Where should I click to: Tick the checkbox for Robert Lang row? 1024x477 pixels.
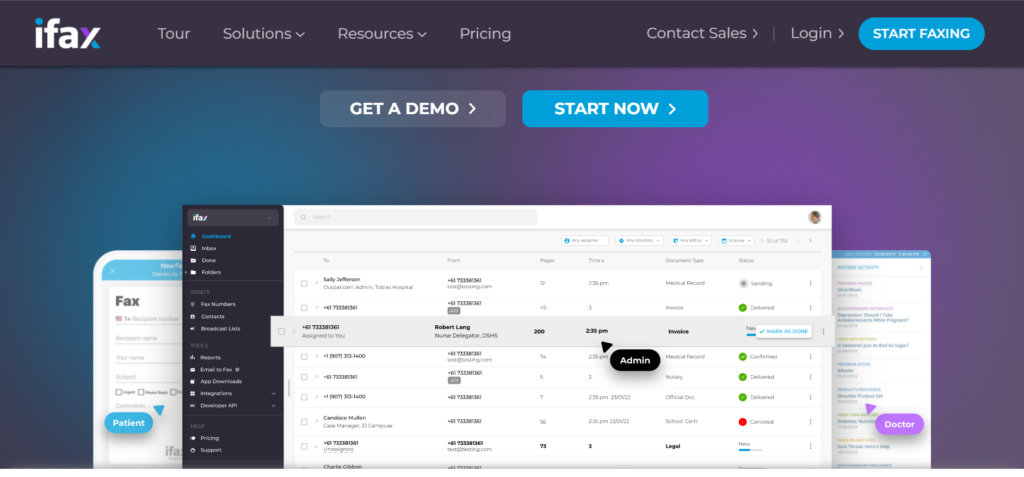pyautogui.click(x=281, y=331)
